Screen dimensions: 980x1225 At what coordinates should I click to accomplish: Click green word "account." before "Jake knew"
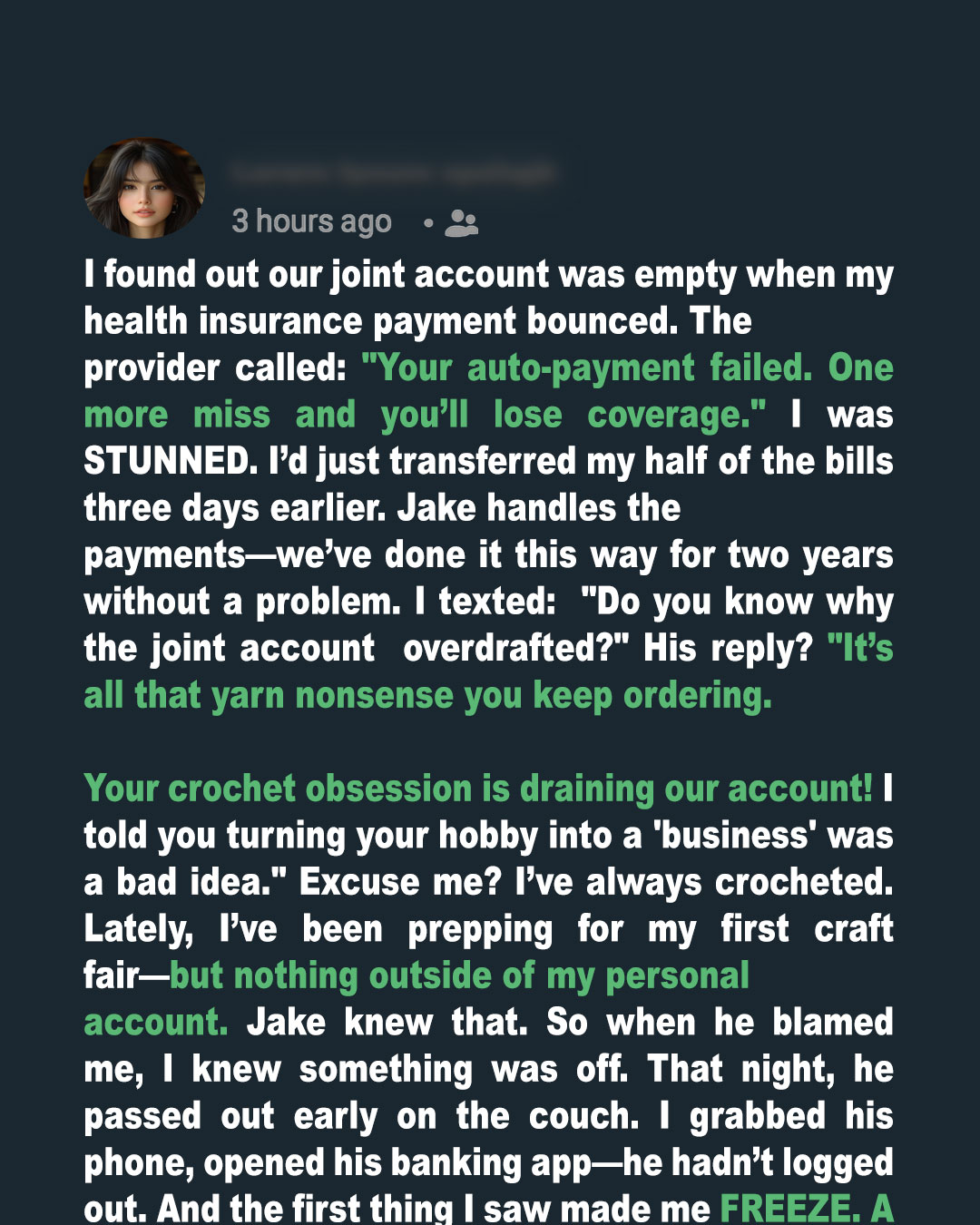click(x=155, y=1023)
